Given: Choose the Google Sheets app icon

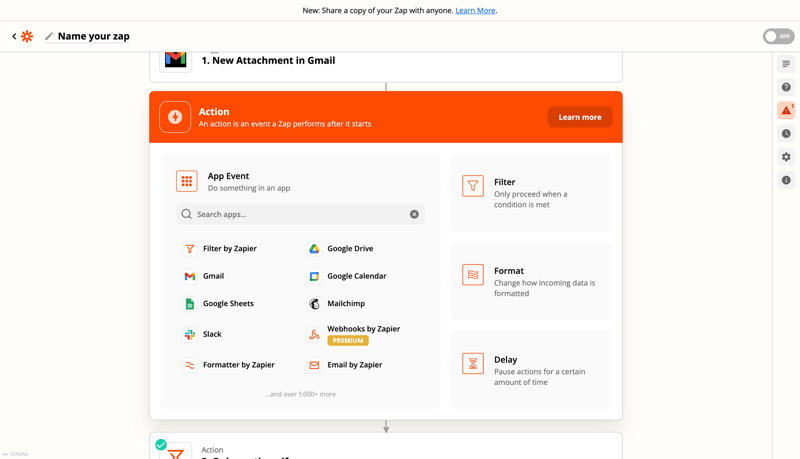Looking at the screenshot, I should point(190,303).
